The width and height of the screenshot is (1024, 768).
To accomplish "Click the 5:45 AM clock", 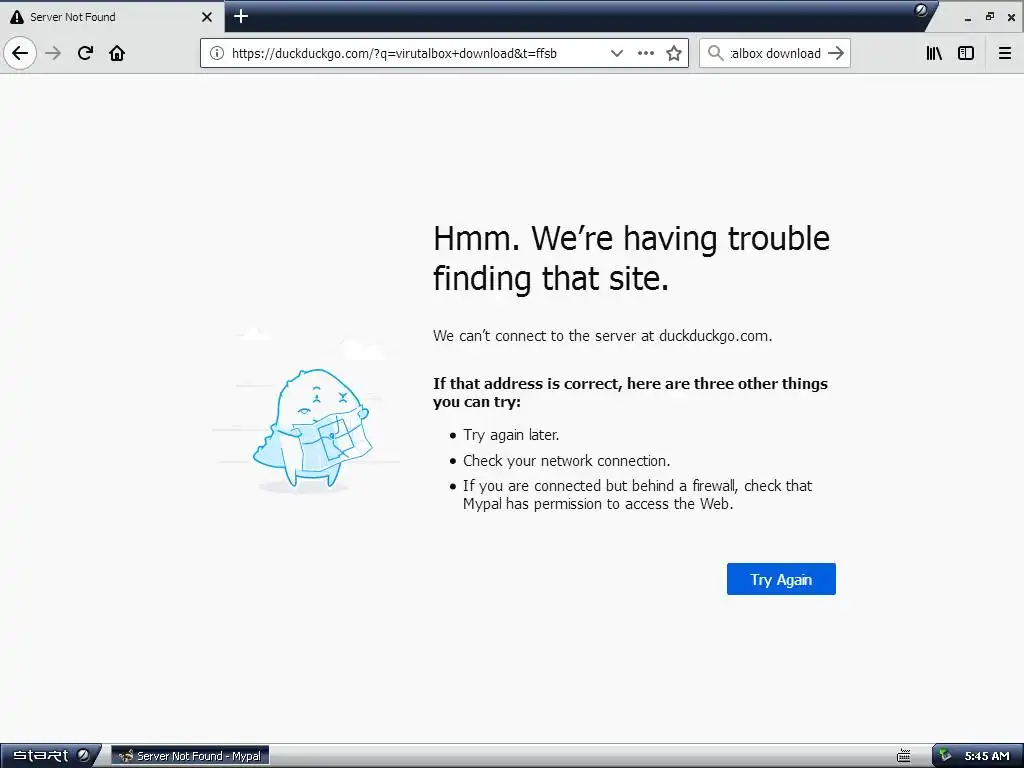I will 987,756.
